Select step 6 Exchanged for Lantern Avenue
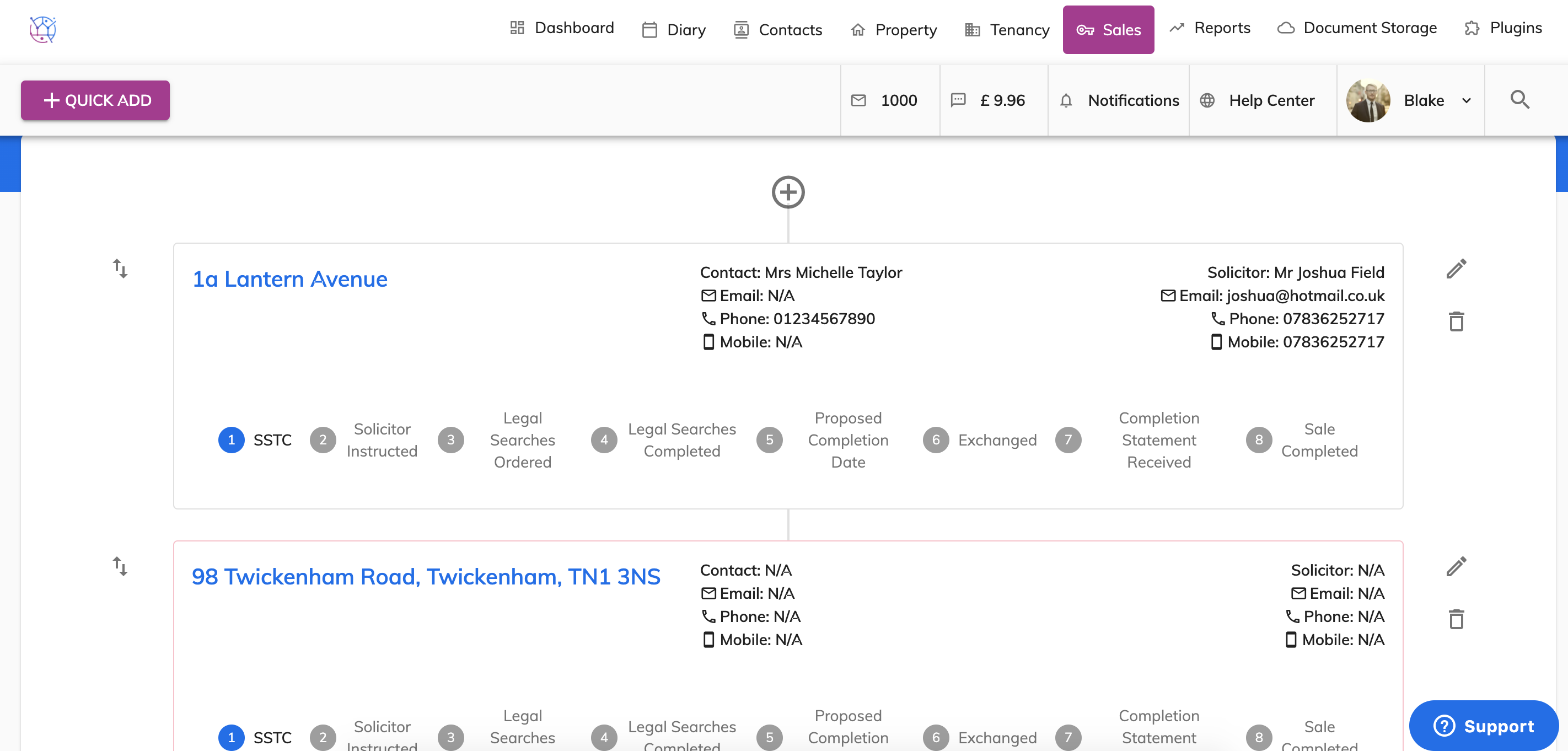The height and width of the screenshot is (751, 1568). click(936, 440)
